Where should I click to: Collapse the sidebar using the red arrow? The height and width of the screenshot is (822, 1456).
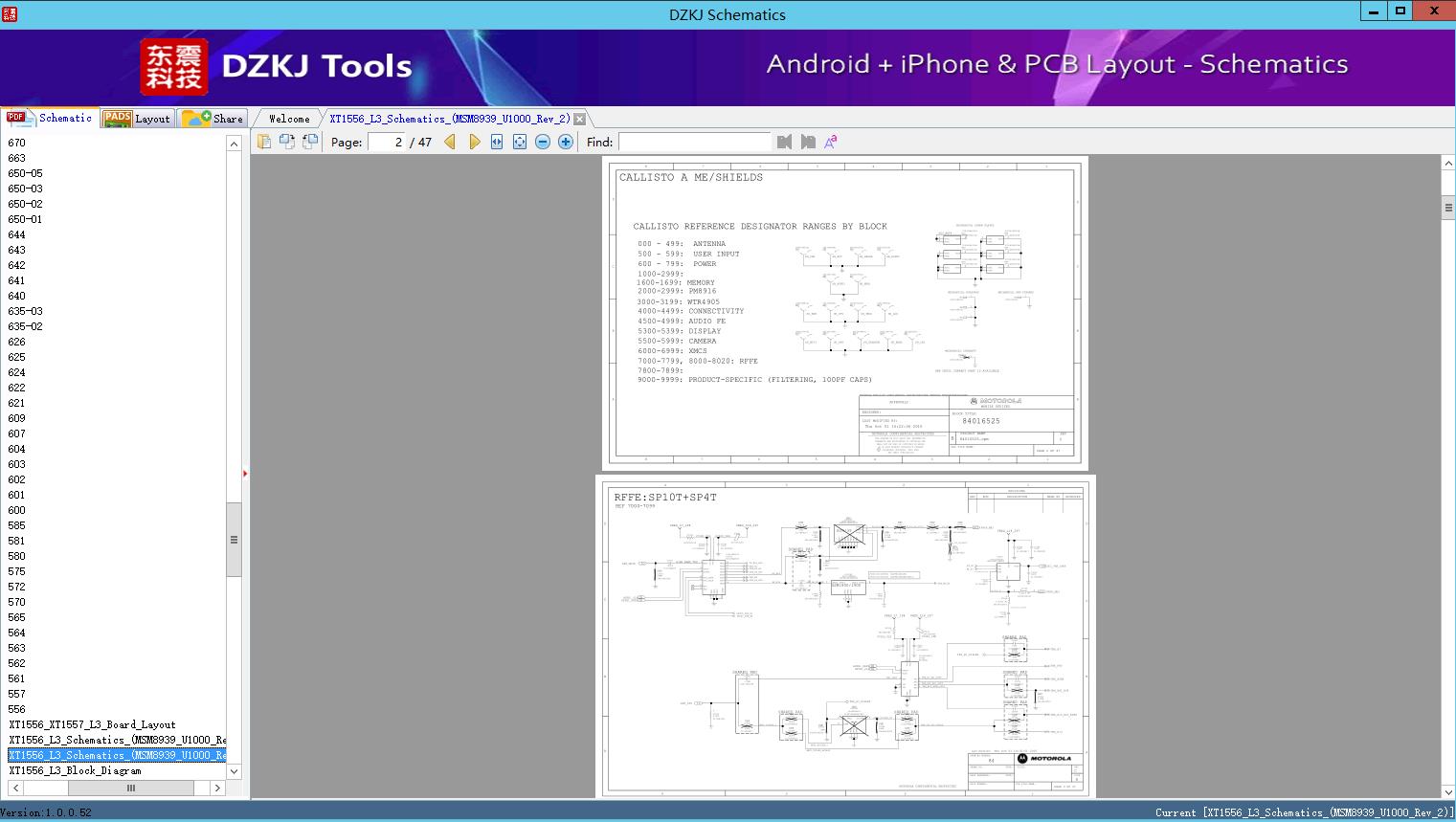pos(245,474)
